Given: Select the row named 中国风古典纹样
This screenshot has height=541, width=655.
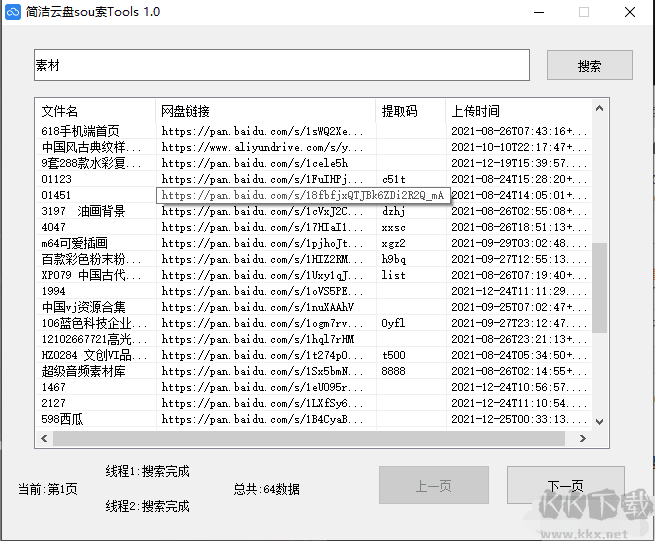Looking at the screenshot, I should tap(91, 147).
